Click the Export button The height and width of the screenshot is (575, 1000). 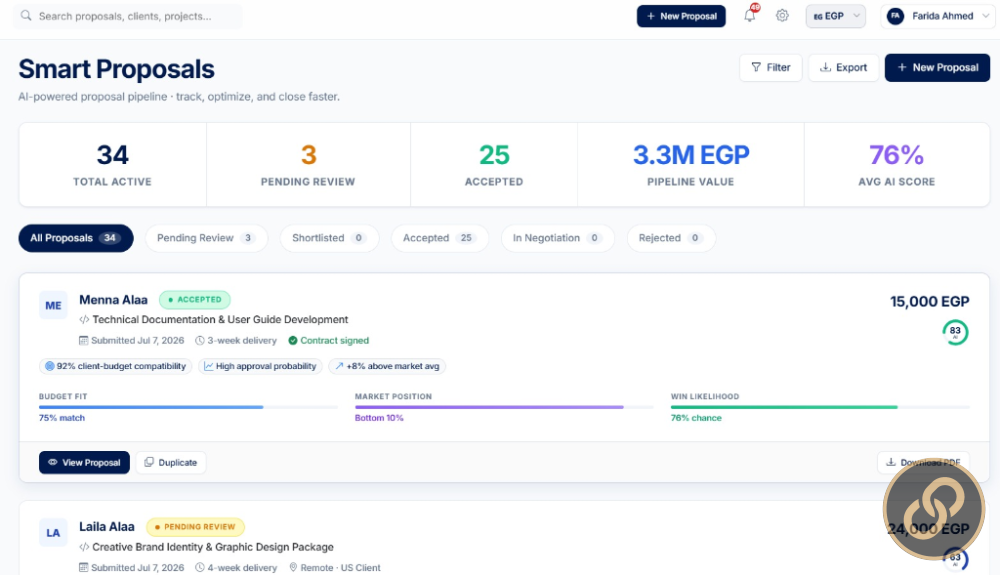click(843, 68)
